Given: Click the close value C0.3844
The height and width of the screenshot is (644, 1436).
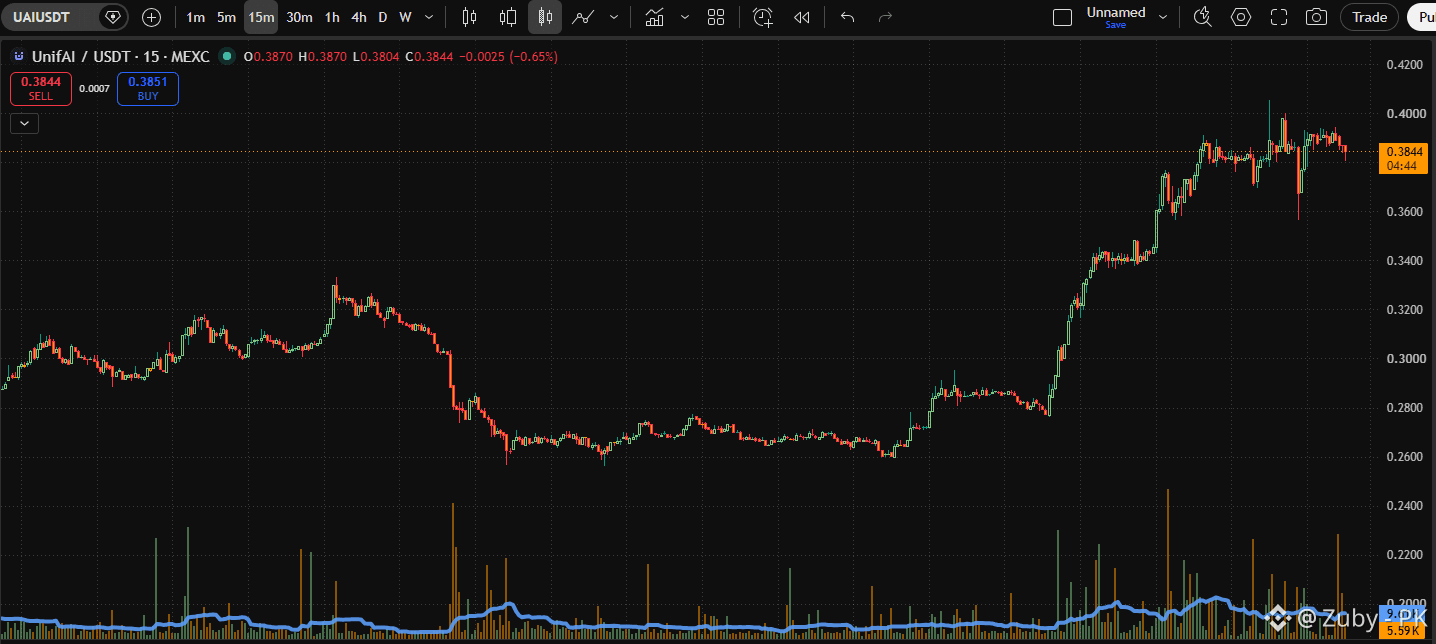Looking at the screenshot, I should 428,57.
